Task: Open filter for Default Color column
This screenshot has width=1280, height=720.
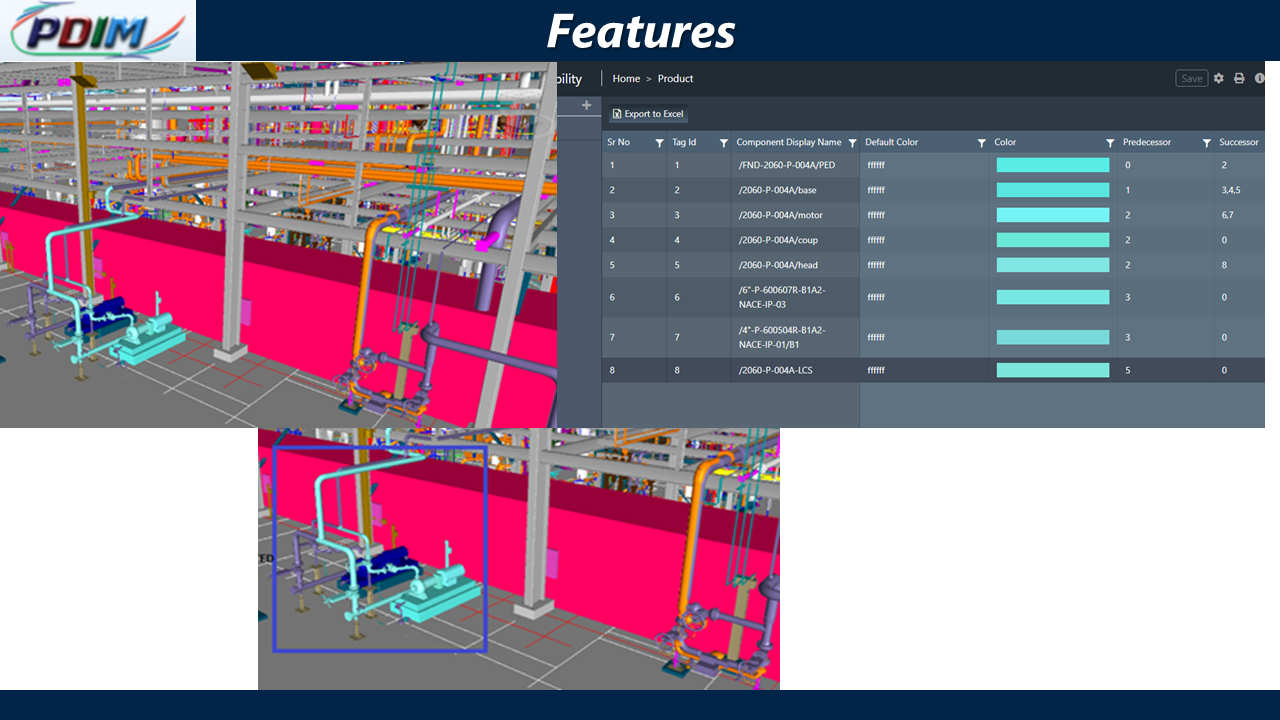Action: (981, 143)
